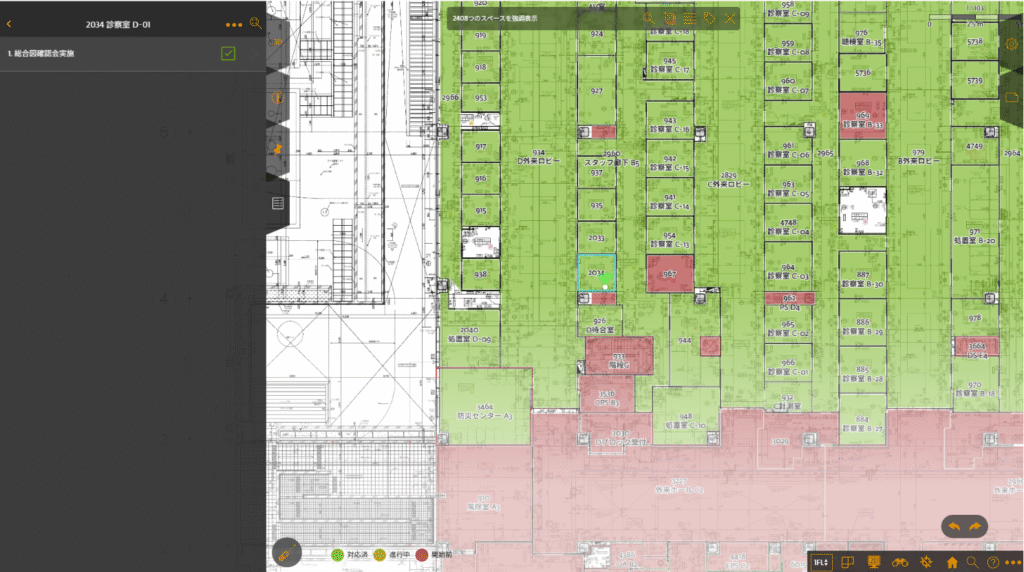The image size is (1024, 572).
Task: Expand the bottom-right three-dot more options
Action: pos(1012,562)
